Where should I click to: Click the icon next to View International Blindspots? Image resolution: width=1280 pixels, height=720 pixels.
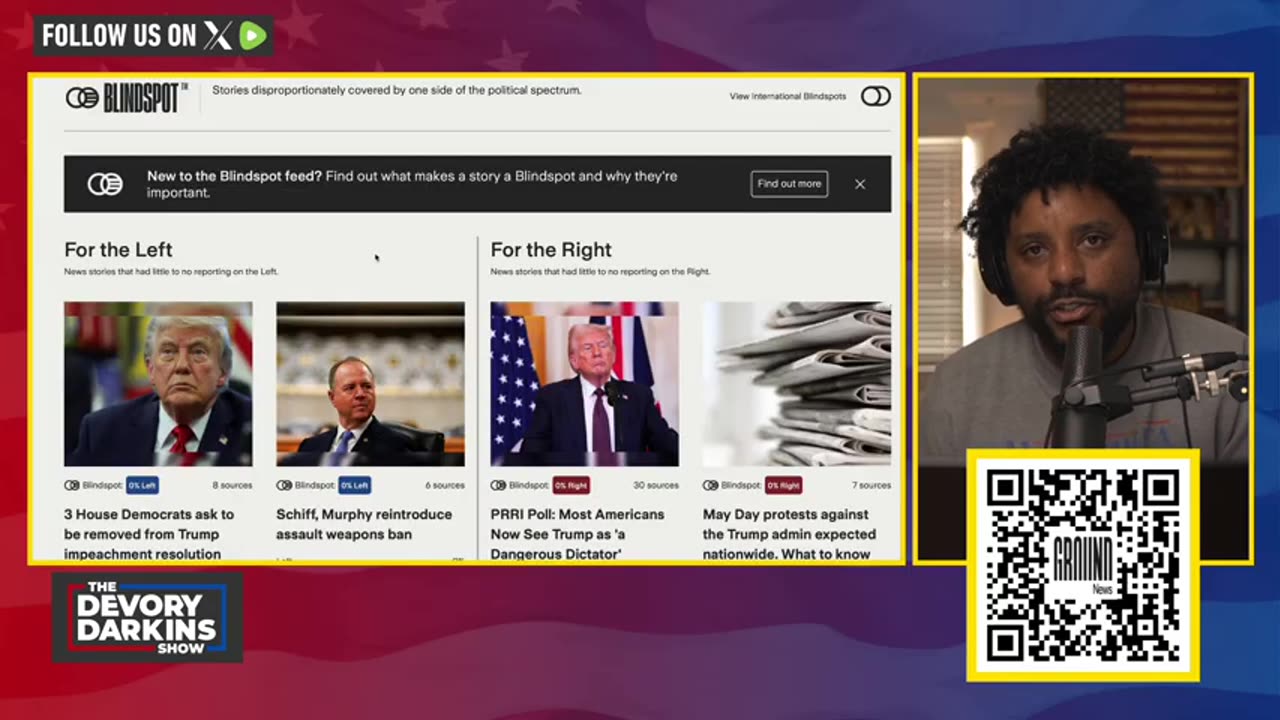876,96
